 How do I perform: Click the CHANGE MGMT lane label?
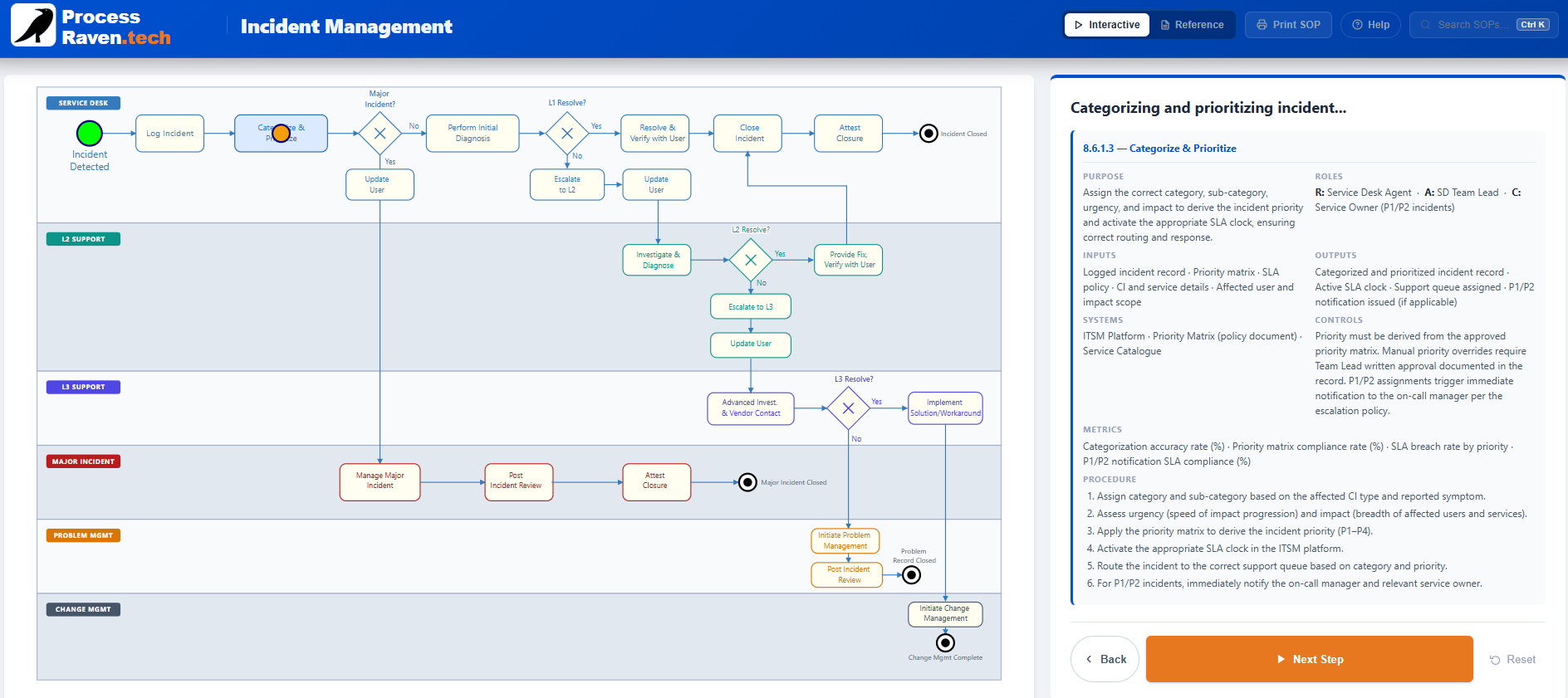click(83, 609)
